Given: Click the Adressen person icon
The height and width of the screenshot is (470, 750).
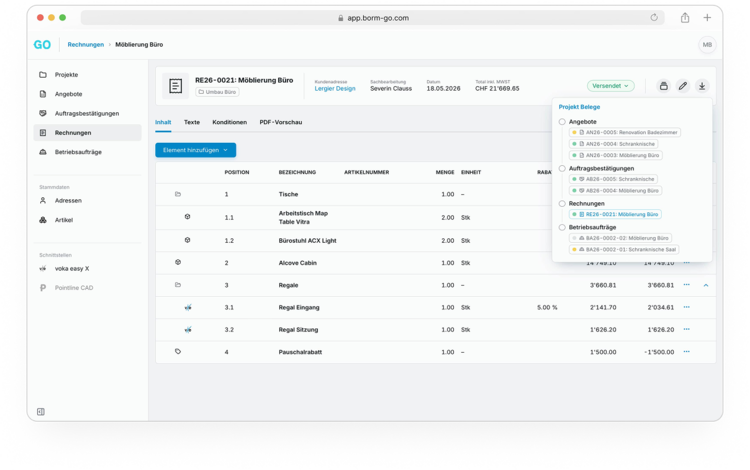Looking at the screenshot, I should (x=43, y=201).
